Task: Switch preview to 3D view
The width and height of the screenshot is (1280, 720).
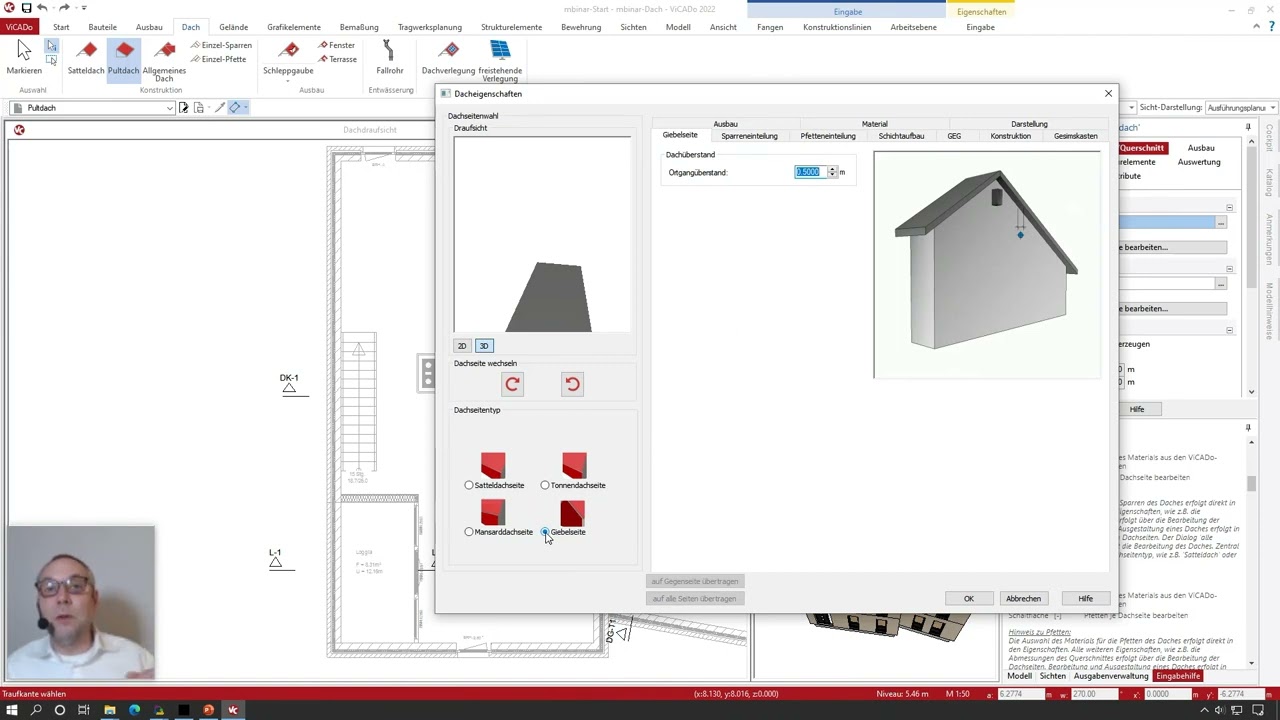Action: click(x=484, y=346)
